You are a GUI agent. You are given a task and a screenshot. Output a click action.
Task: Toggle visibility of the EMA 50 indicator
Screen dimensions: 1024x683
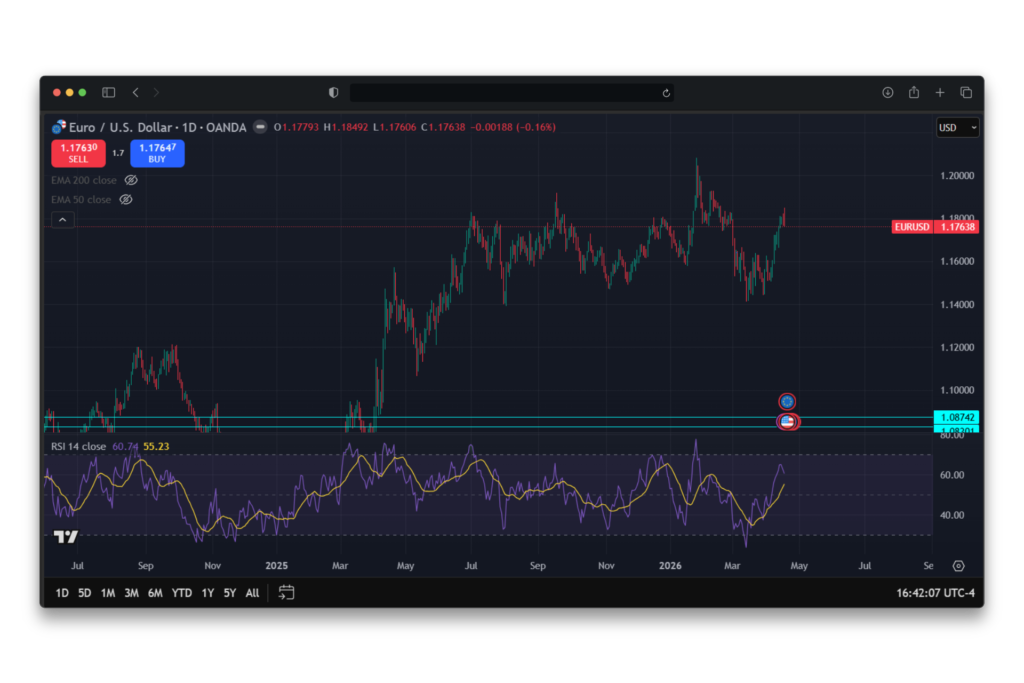(x=125, y=199)
